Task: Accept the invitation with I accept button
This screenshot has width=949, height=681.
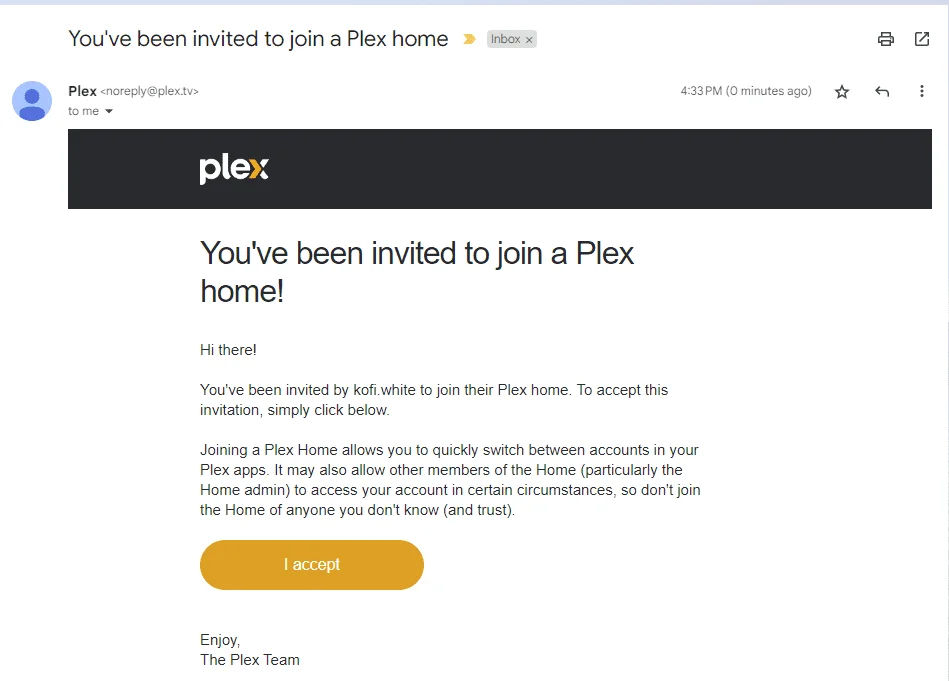Action: 312,565
